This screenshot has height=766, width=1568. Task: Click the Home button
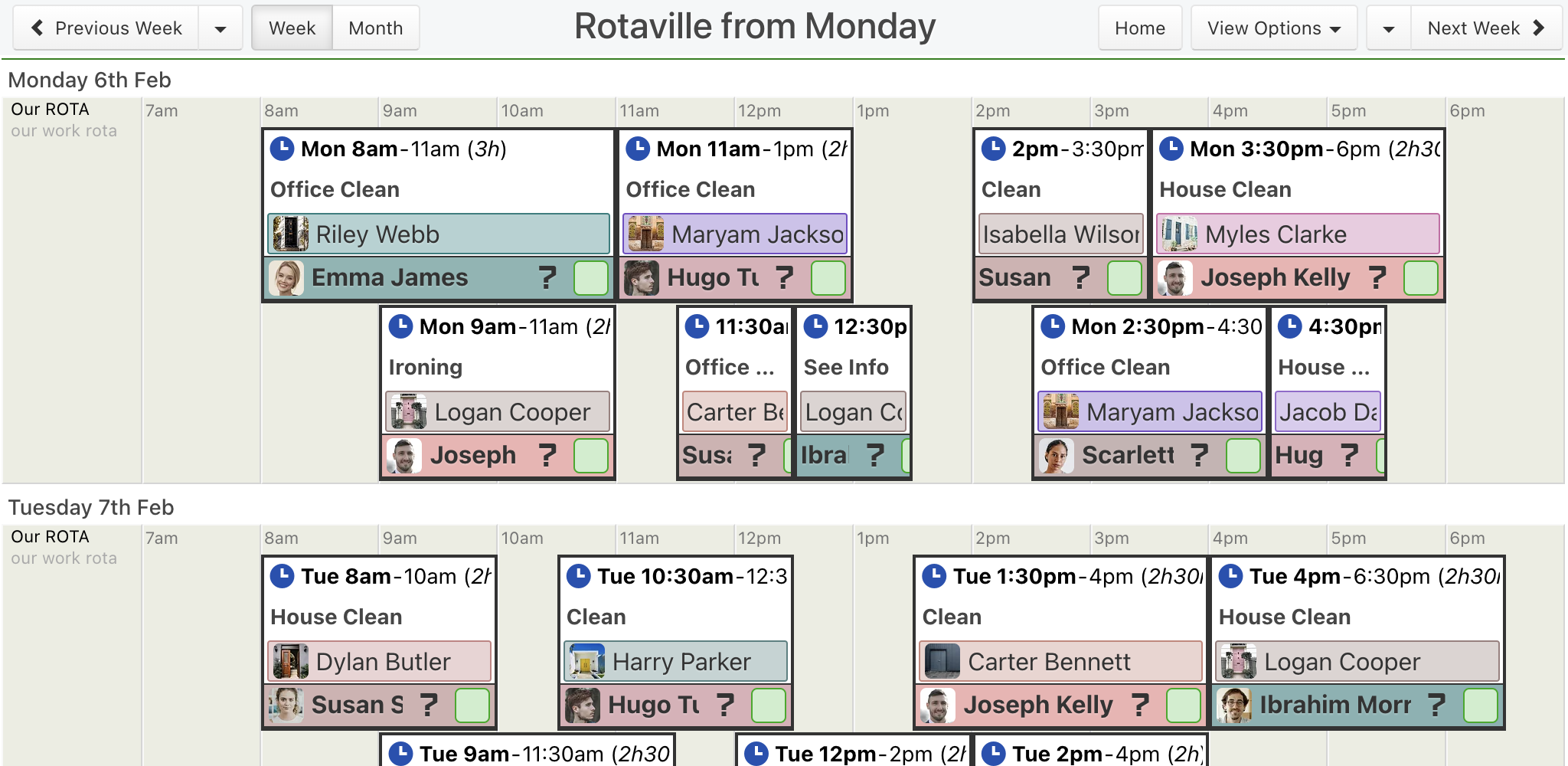pos(1140,28)
